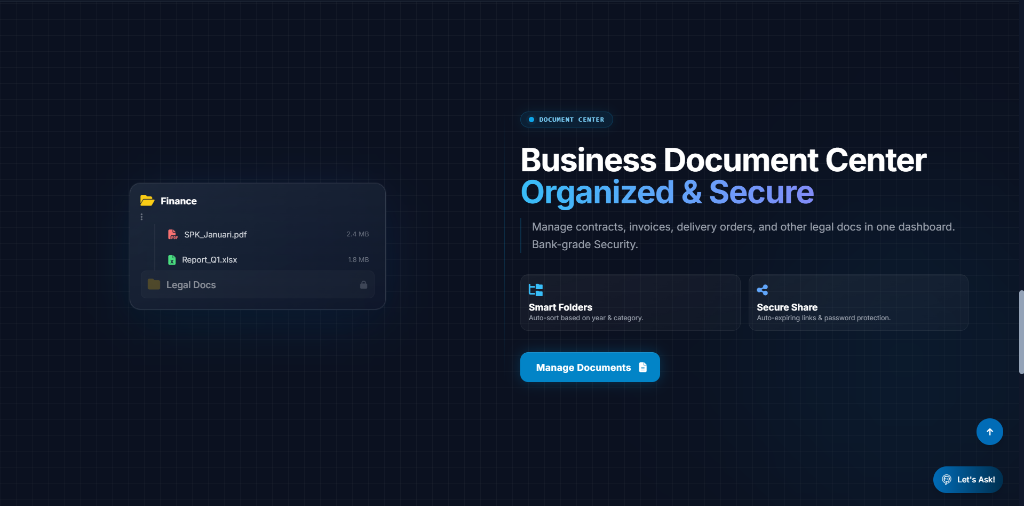Click the Auto-expiring links & password protection text
This screenshot has height=506, width=1024.
824,318
